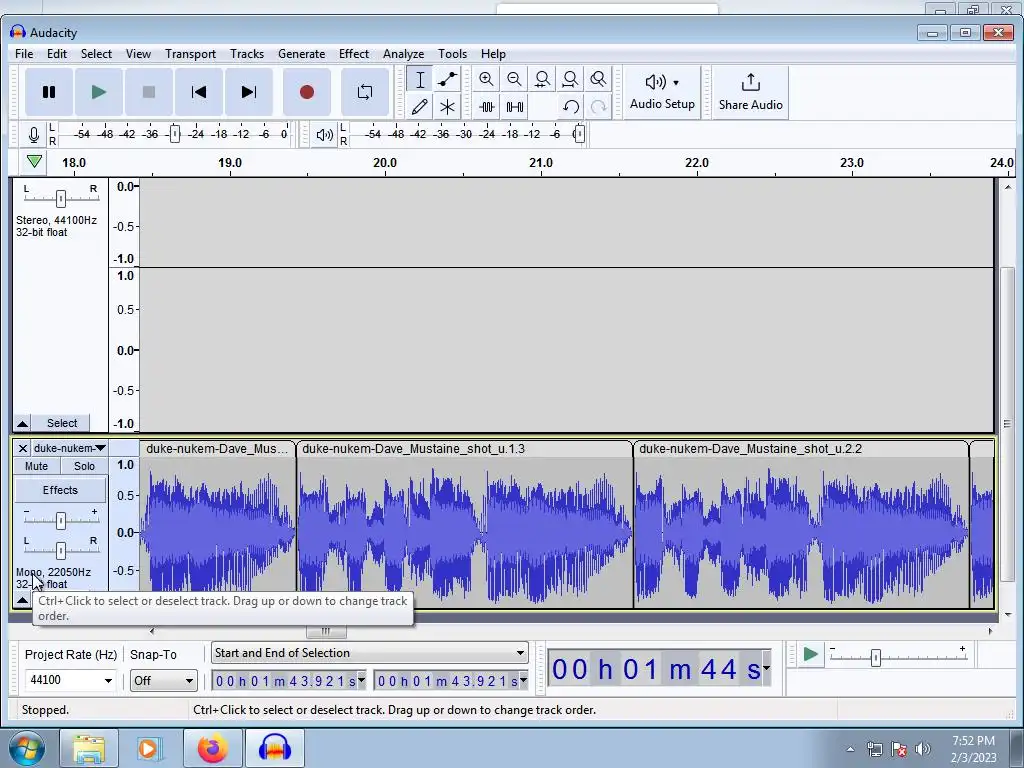This screenshot has width=1024, height=768.
Task: Choose the Selection tool
Action: [x=420, y=80]
